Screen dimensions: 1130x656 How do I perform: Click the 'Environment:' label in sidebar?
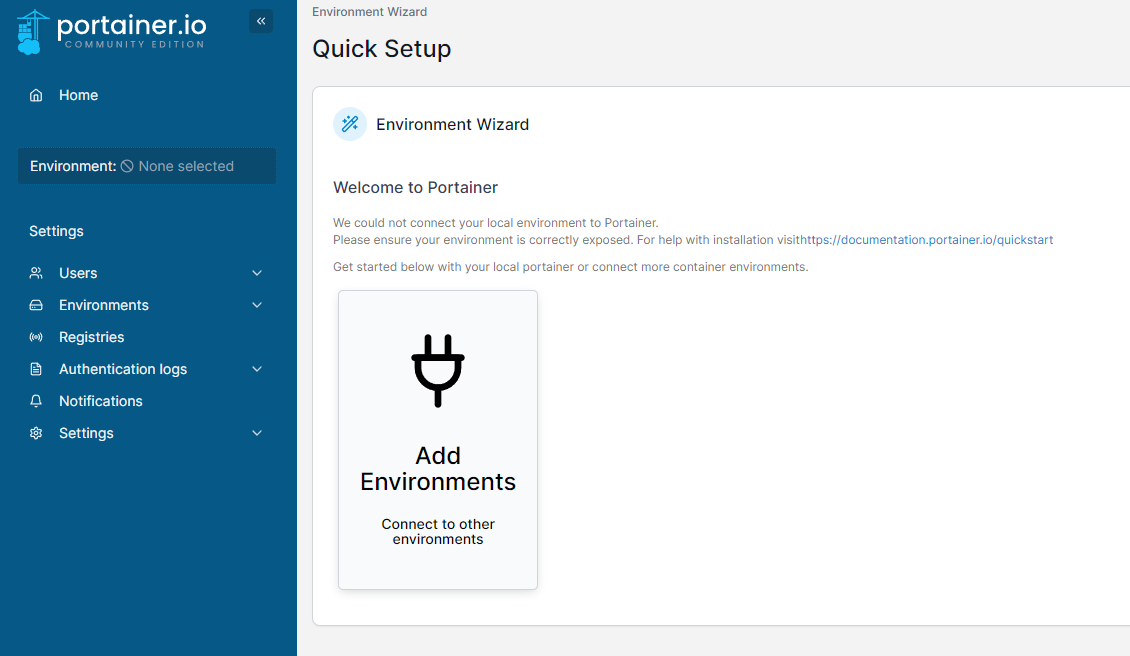click(73, 166)
